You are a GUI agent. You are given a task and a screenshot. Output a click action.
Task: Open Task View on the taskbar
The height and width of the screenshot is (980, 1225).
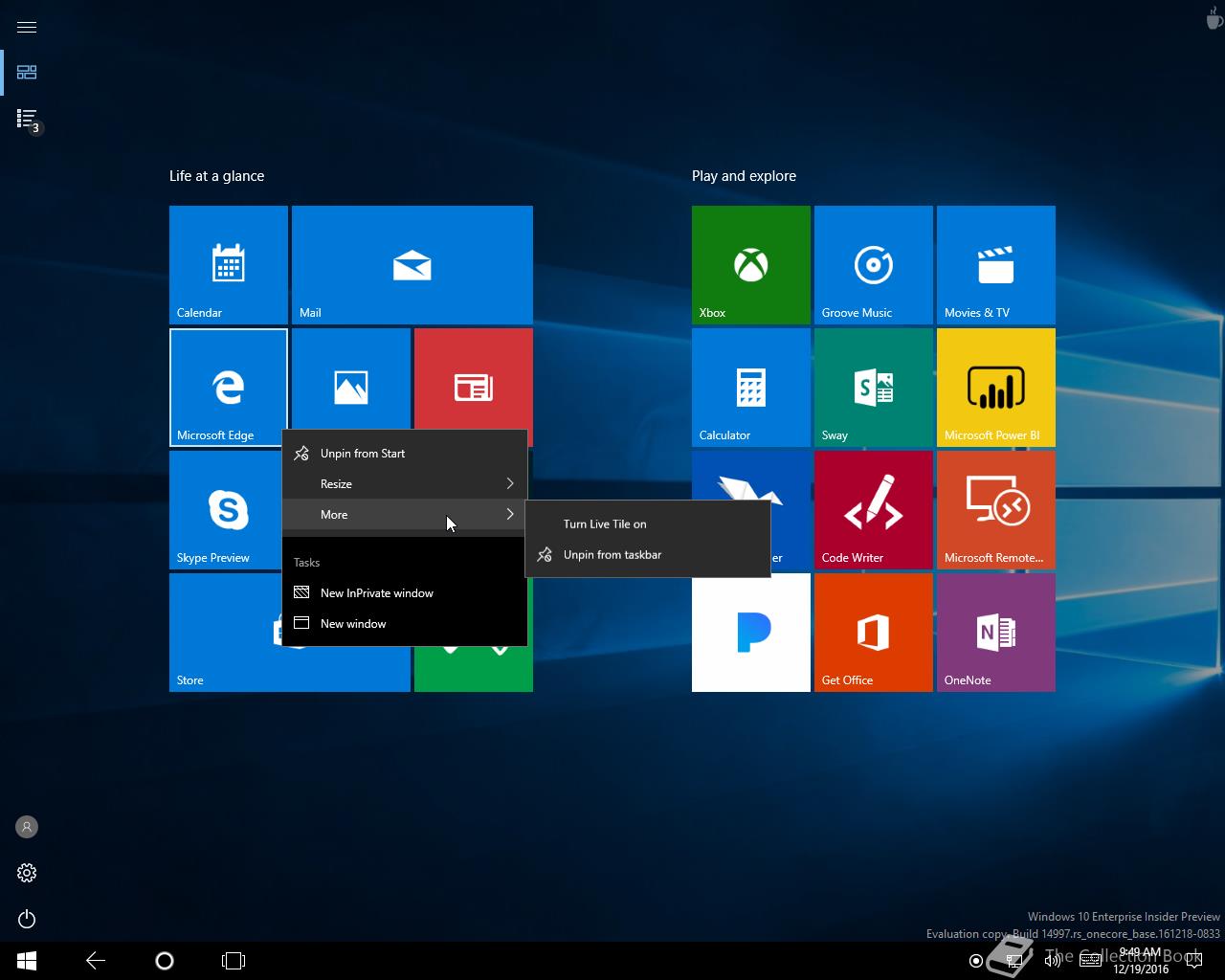tap(234, 961)
